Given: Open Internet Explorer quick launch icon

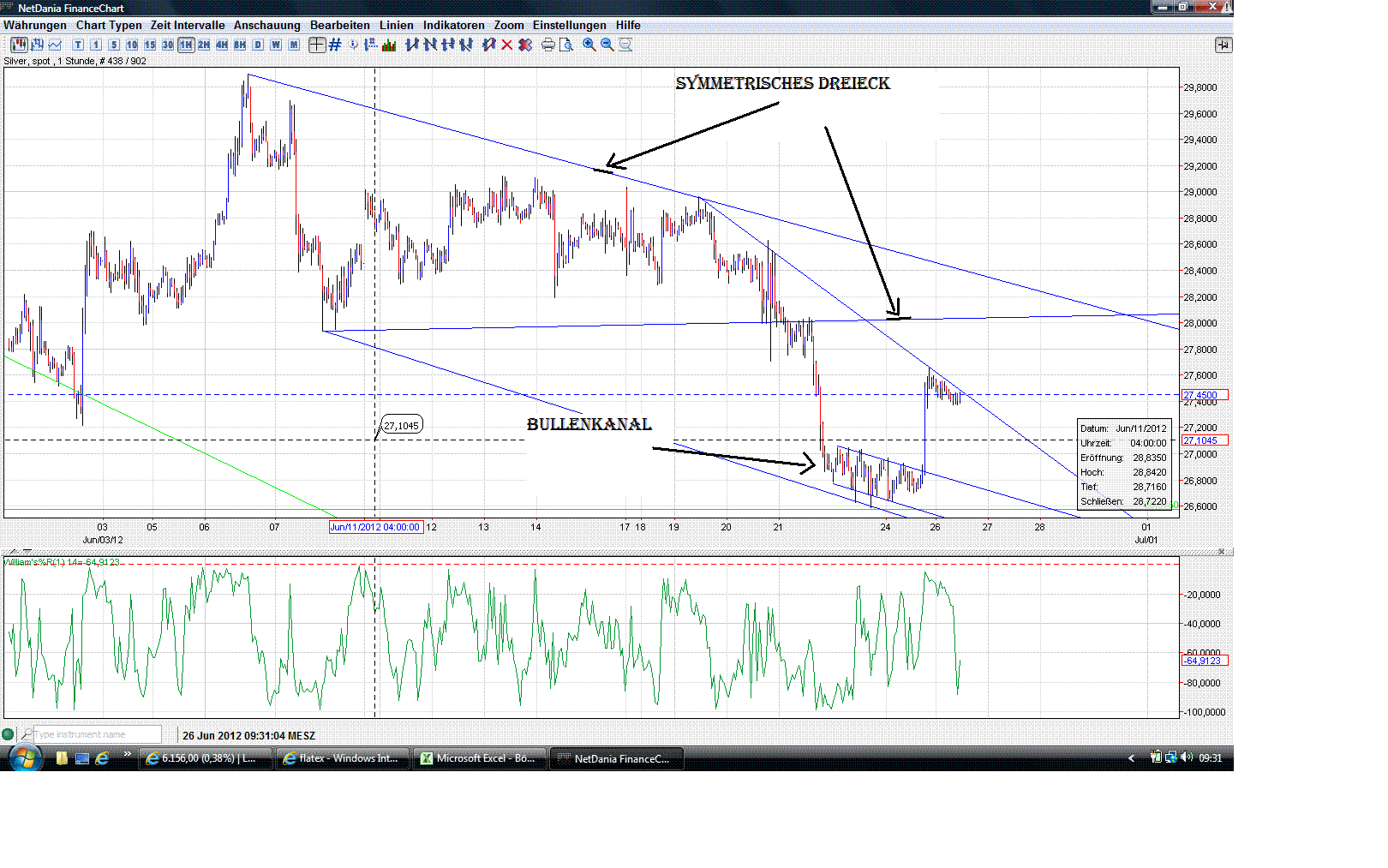Looking at the screenshot, I should 102,758.
